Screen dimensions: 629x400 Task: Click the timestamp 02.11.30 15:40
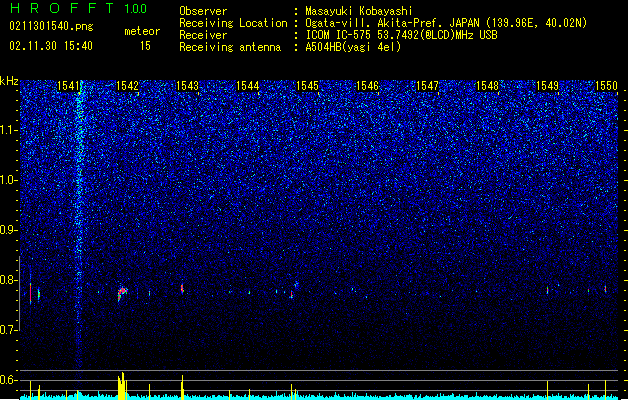pyautogui.click(x=51, y=46)
